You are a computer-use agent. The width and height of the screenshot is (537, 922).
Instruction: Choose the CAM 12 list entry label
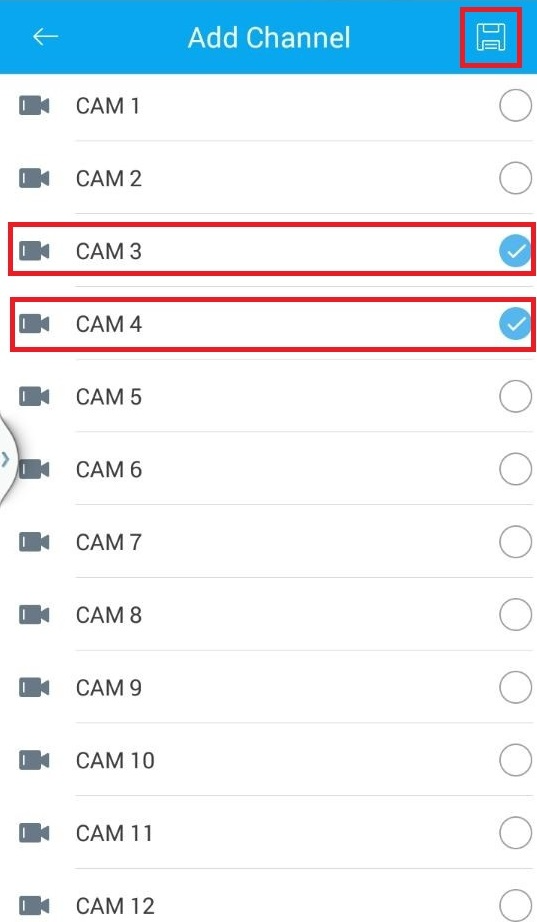coord(115,906)
